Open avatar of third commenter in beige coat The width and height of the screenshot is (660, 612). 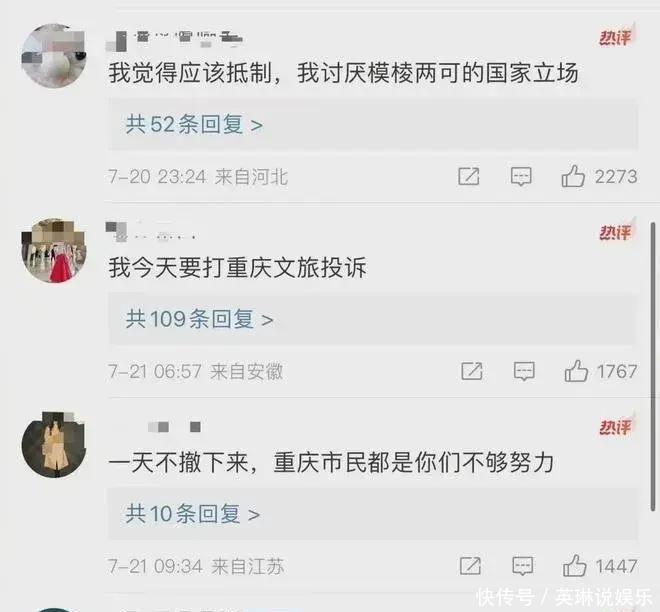[x=54, y=445]
